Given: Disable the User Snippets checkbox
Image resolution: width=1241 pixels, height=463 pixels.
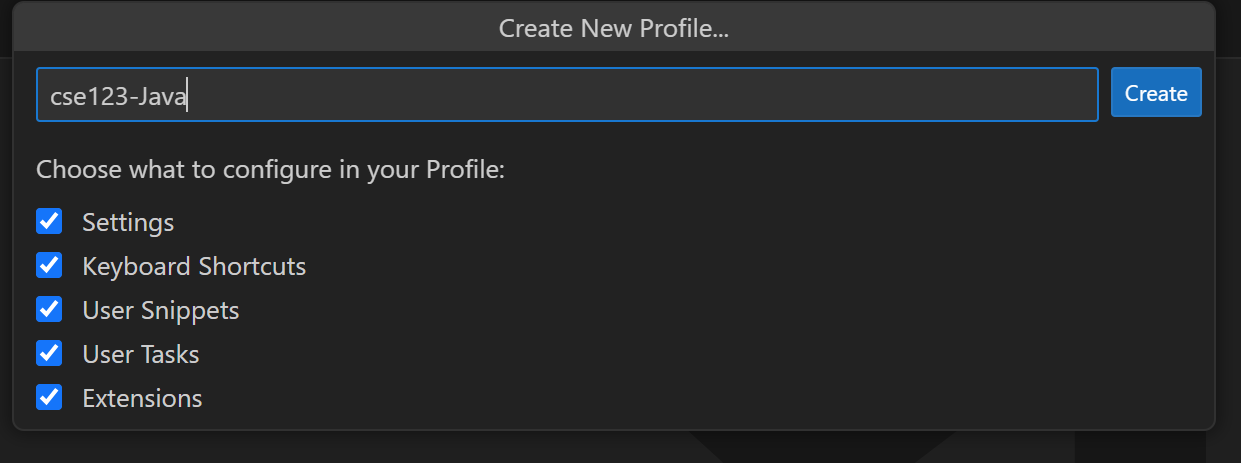Looking at the screenshot, I should [x=49, y=309].
